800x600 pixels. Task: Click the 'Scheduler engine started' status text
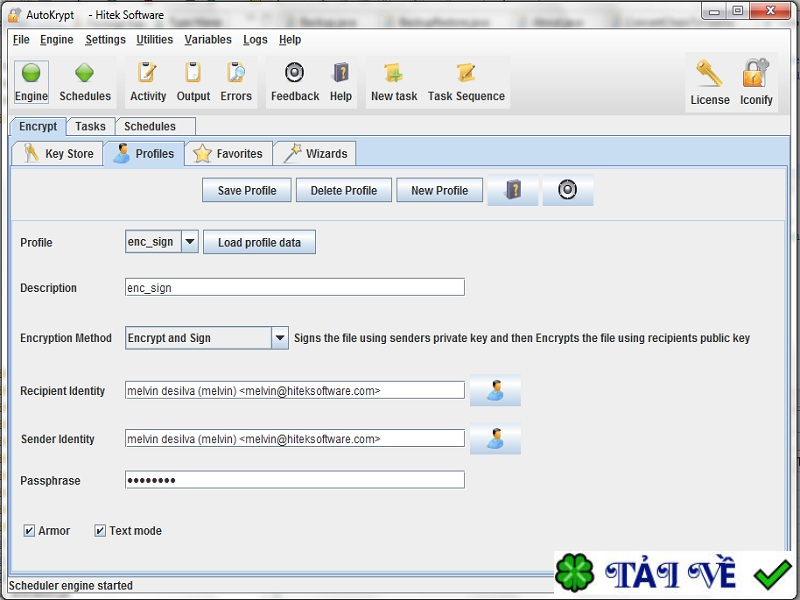pyautogui.click(x=70, y=585)
